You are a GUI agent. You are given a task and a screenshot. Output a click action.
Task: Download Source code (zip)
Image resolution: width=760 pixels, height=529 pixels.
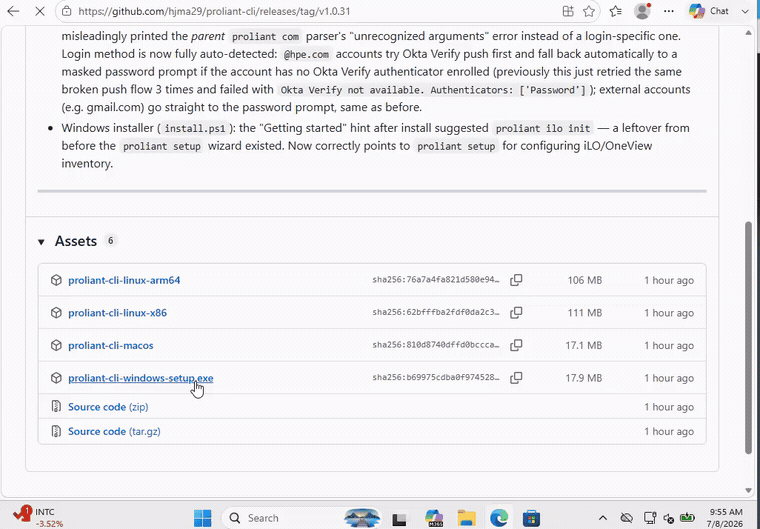pos(108,407)
